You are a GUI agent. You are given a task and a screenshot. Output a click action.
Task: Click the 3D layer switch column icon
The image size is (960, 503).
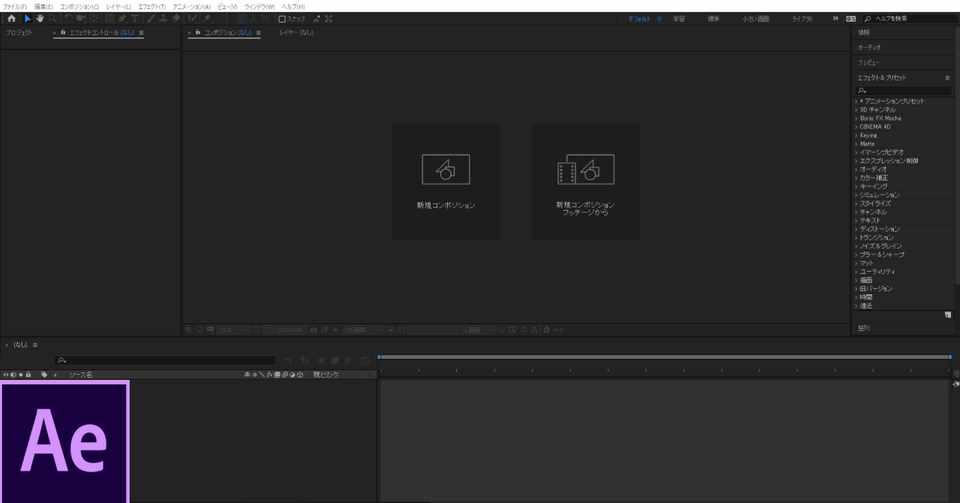(x=300, y=374)
